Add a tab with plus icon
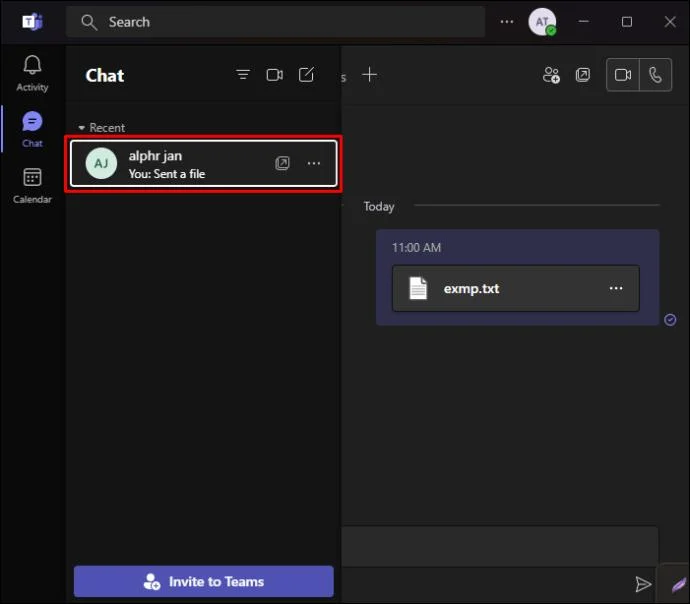The width and height of the screenshot is (690, 604). [369, 75]
